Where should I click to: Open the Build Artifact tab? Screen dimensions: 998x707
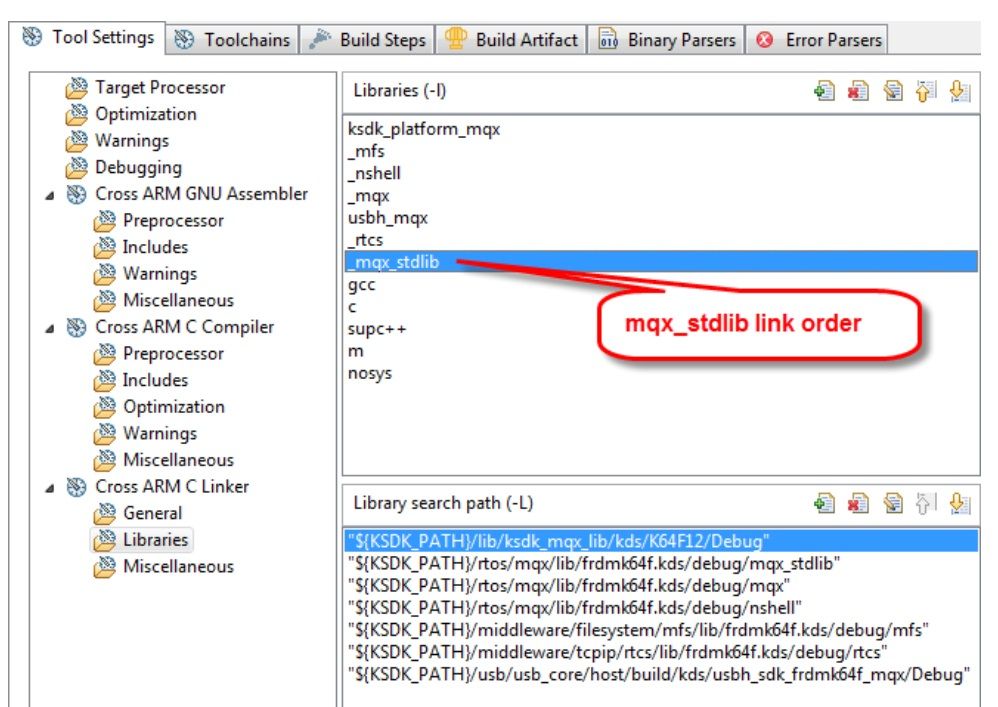click(x=510, y=40)
